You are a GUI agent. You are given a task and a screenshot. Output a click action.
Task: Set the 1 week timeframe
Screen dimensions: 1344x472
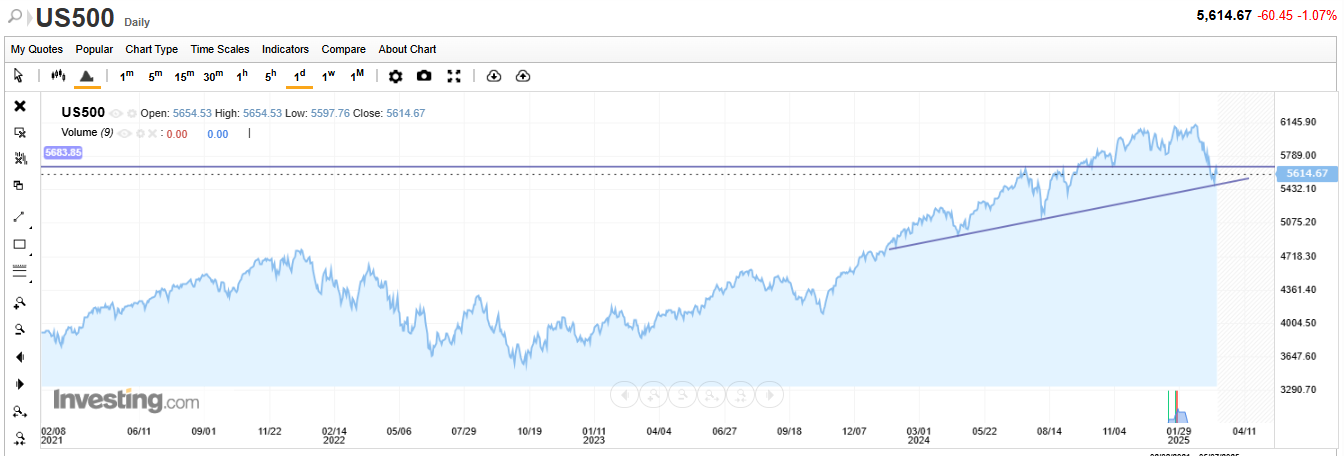(x=328, y=76)
